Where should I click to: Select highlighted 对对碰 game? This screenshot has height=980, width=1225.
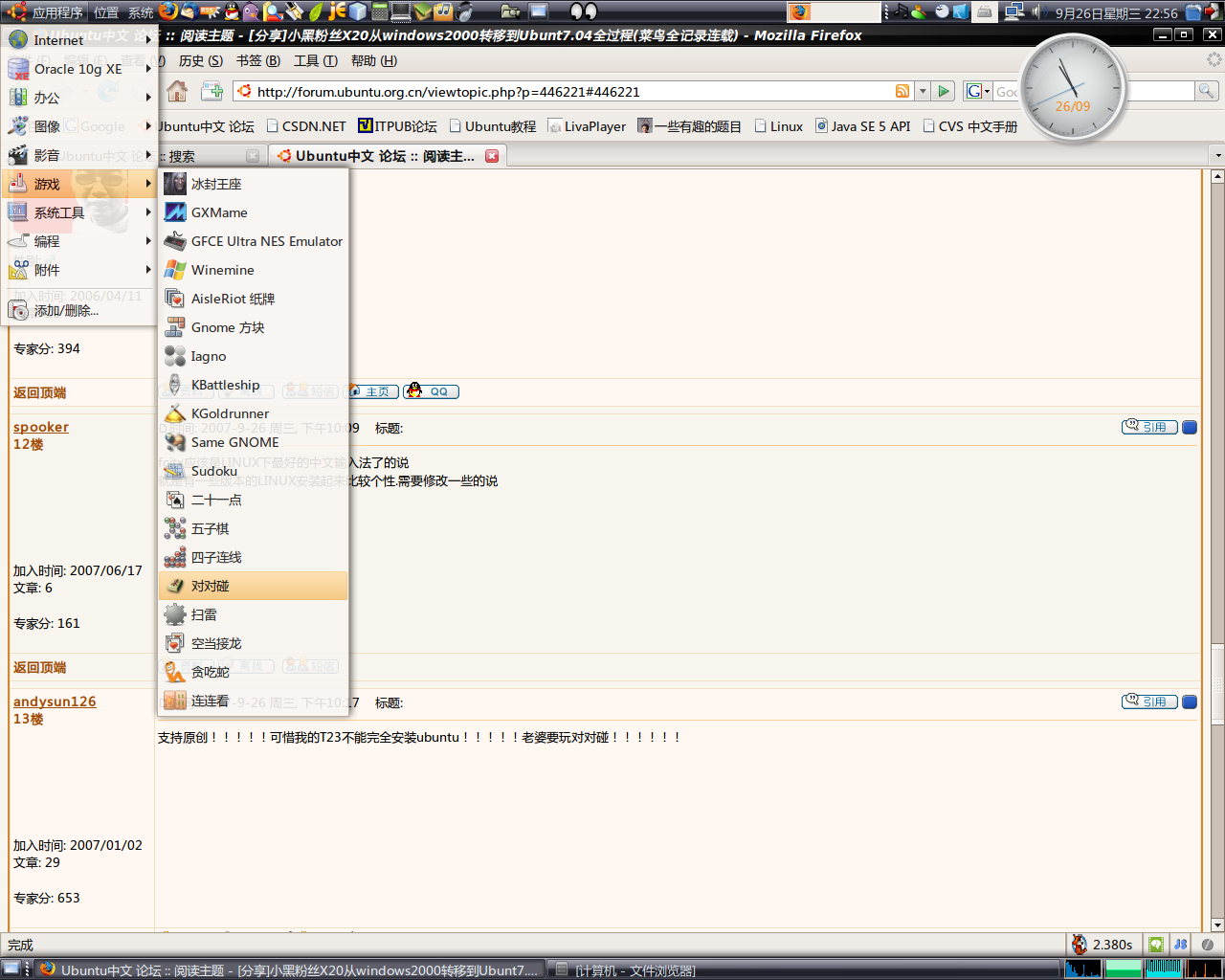click(253, 586)
